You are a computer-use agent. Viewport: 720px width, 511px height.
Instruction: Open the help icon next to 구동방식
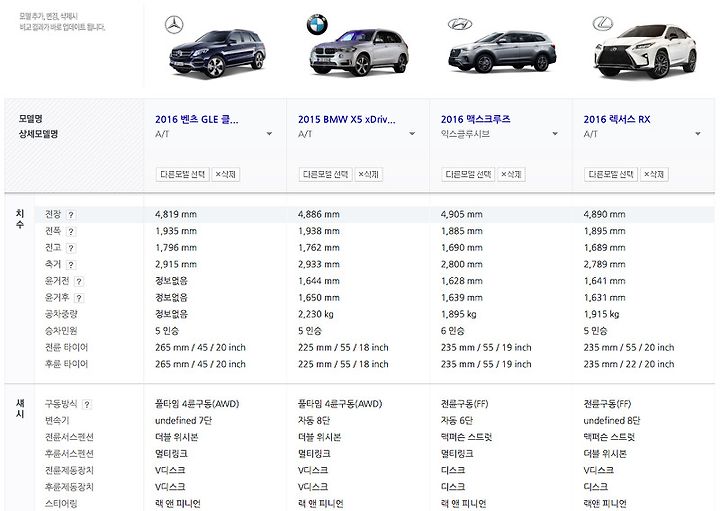point(87,404)
